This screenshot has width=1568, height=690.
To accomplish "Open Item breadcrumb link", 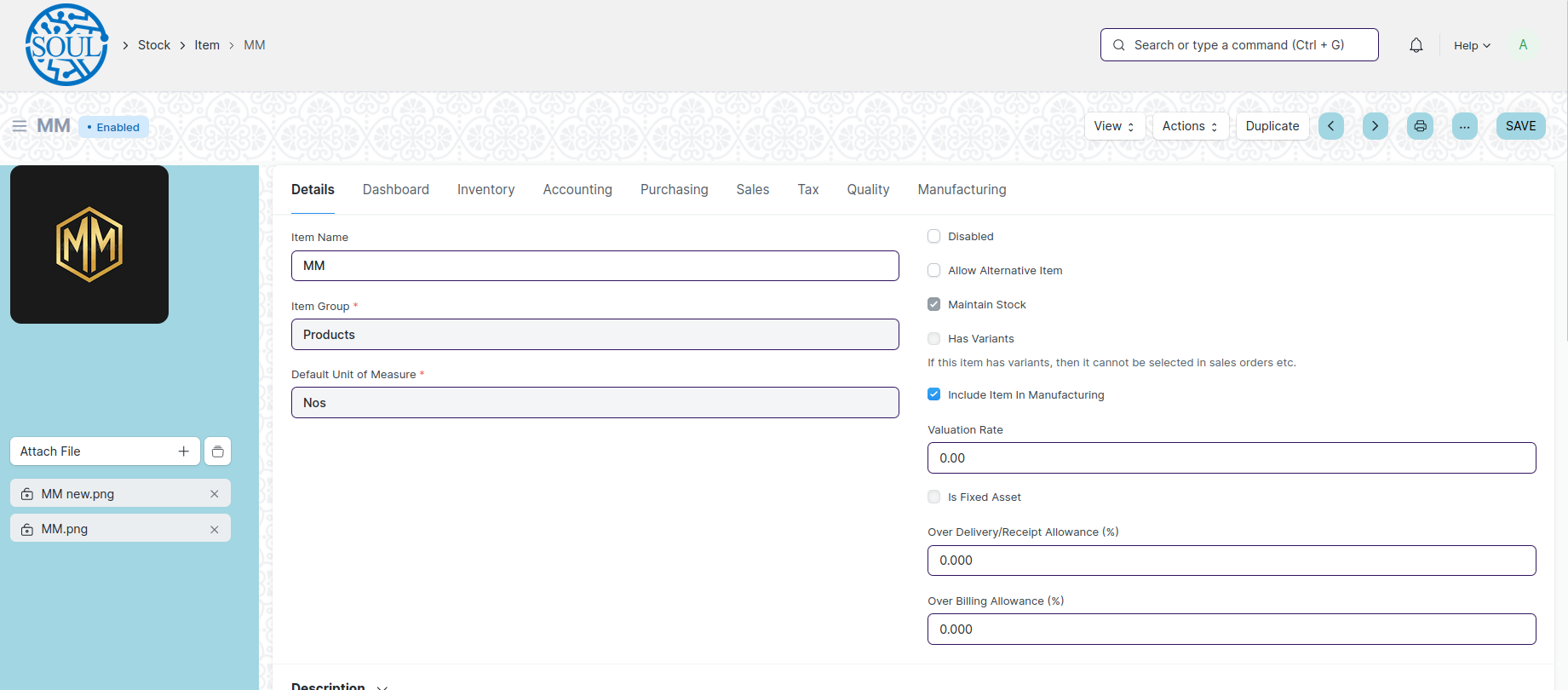I will tap(207, 45).
